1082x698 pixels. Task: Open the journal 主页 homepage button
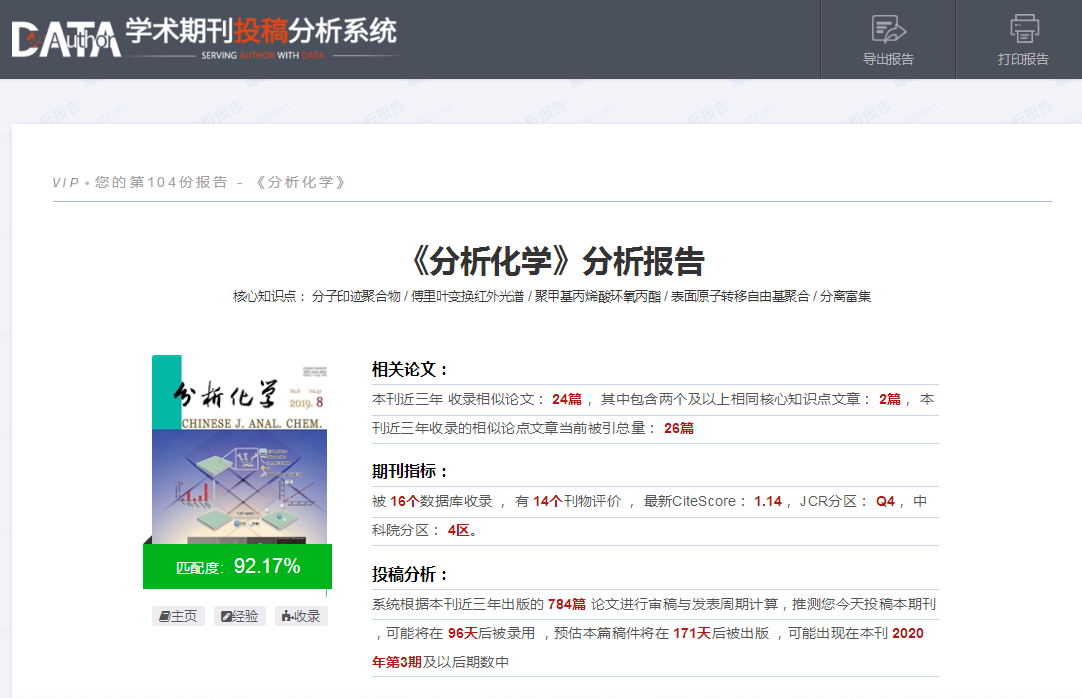point(179,616)
